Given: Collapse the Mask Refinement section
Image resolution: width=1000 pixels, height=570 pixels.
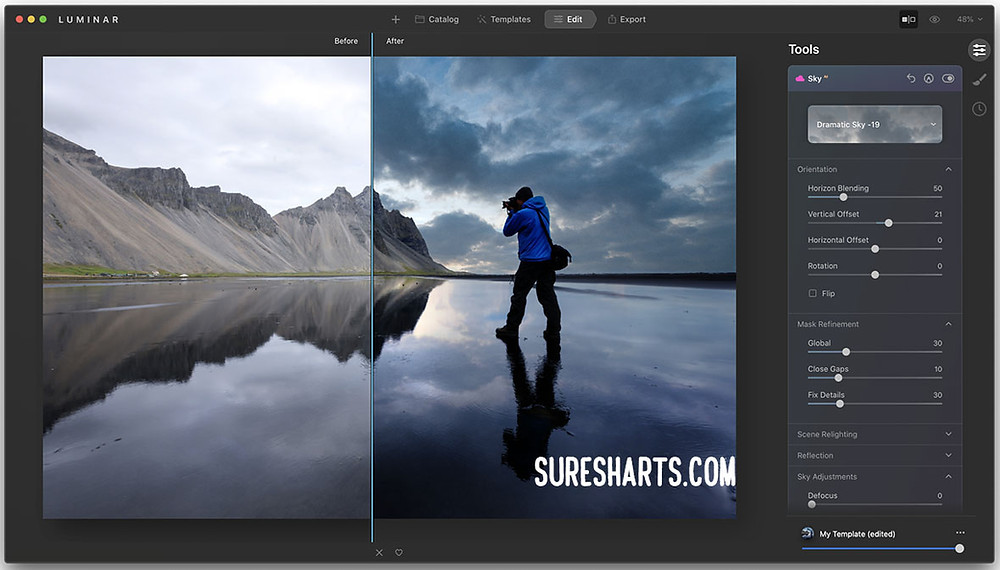Looking at the screenshot, I should [x=948, y=325].
